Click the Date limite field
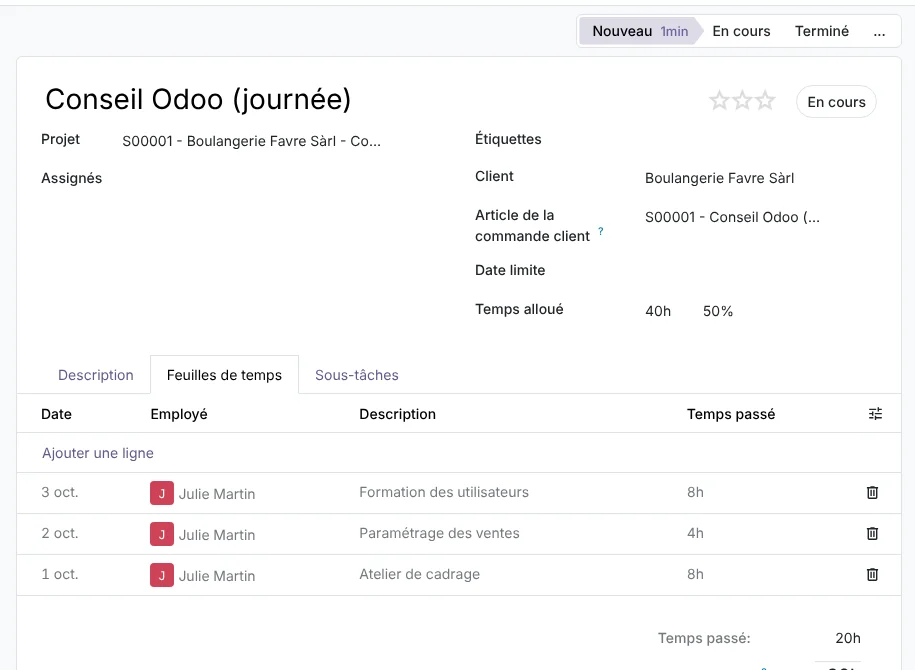 click(x=760, y=270)
